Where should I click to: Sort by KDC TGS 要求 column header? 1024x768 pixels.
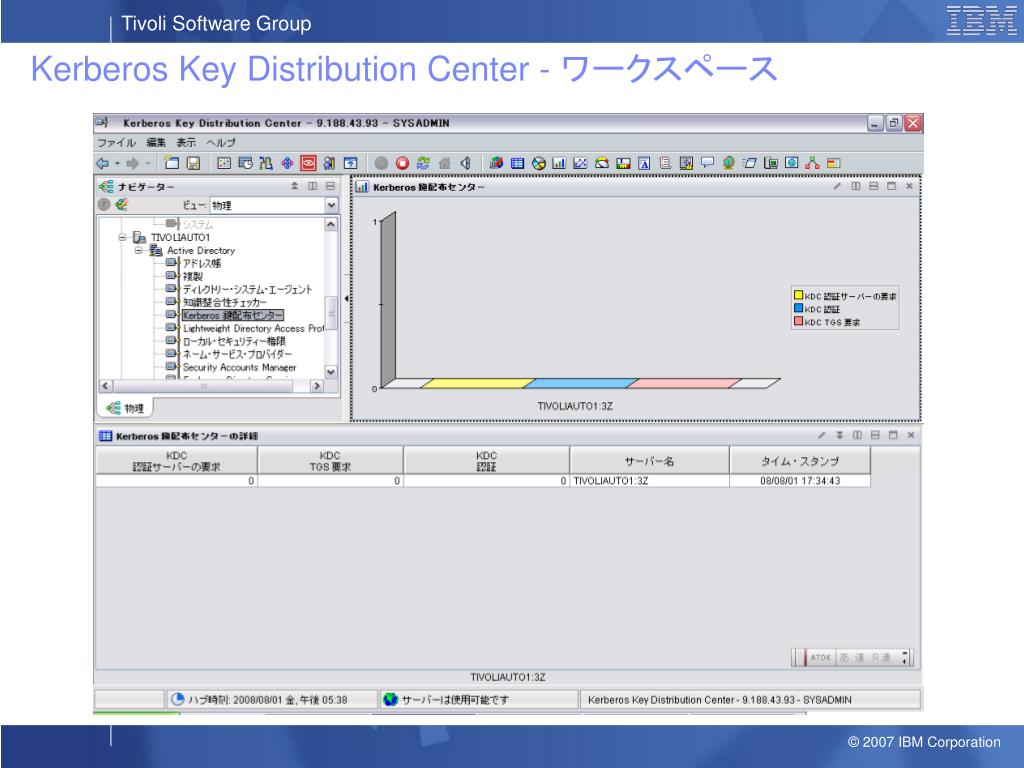click(x=330, y=461)
